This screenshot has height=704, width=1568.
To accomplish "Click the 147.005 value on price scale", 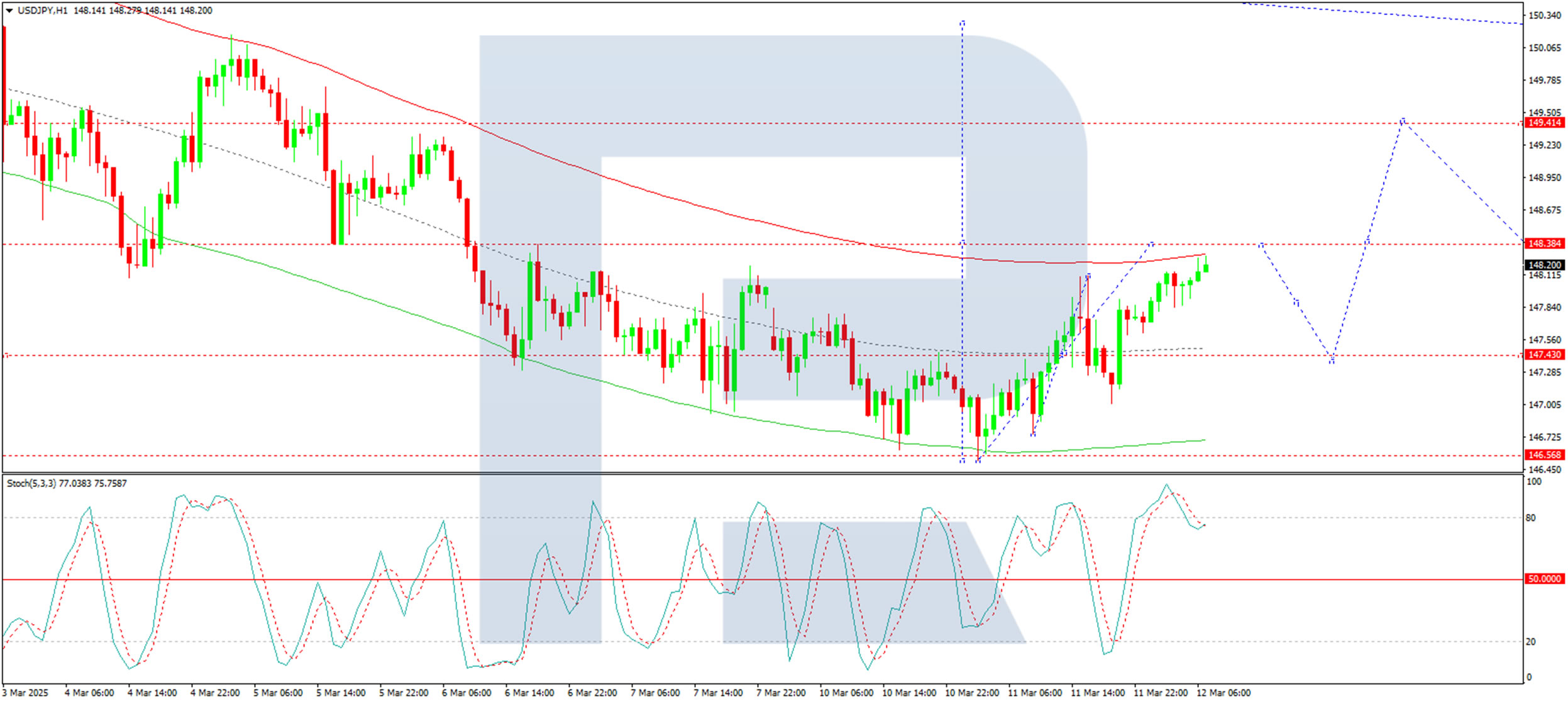I will [1544, 405].
